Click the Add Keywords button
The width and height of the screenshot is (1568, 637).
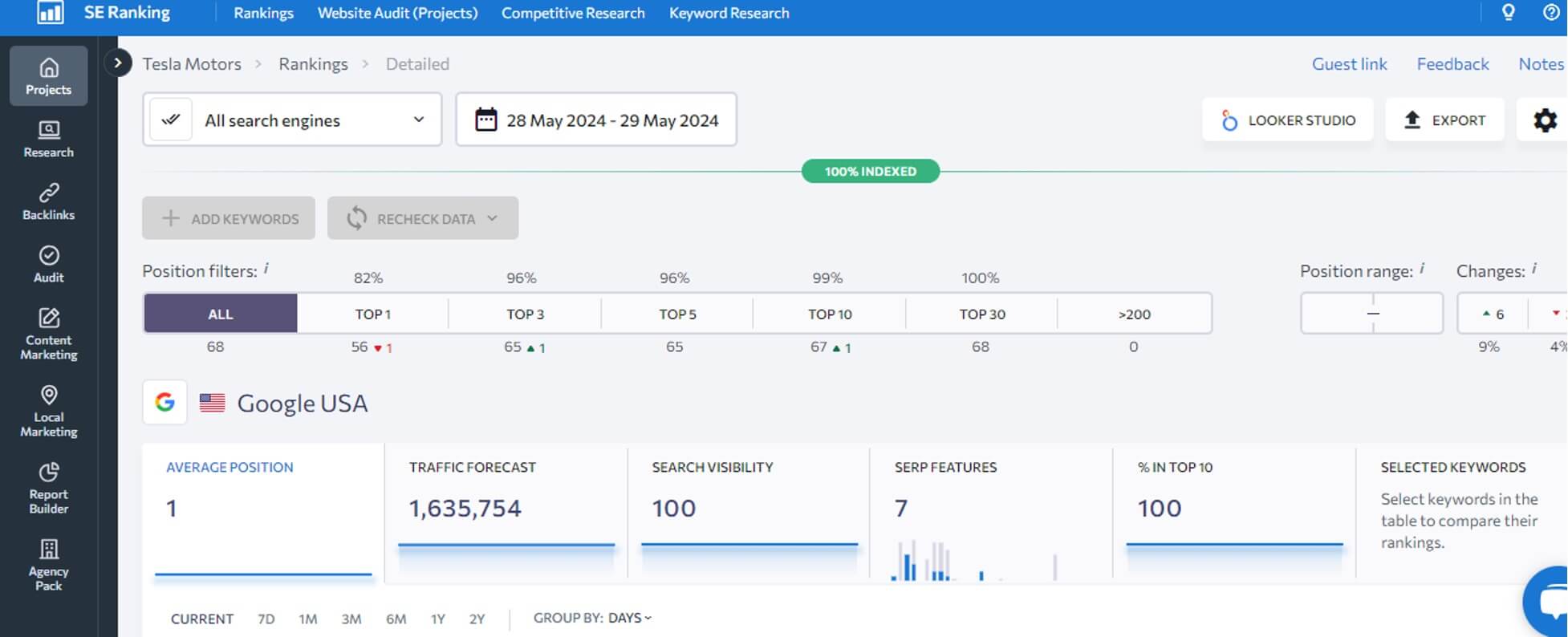click(x=229, y=218)
